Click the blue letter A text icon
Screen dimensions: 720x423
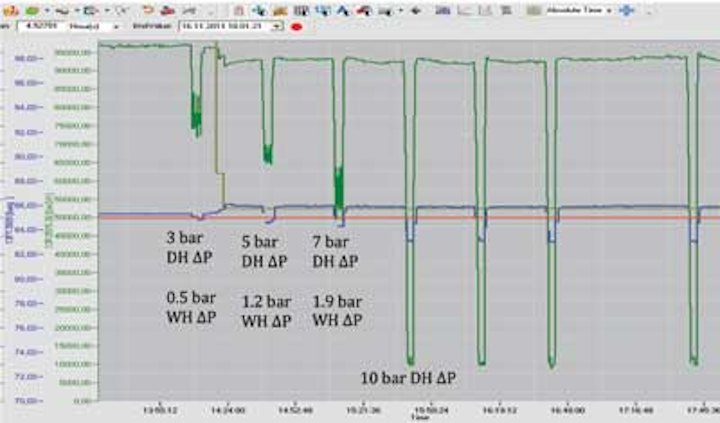click(x=343, y=10)
